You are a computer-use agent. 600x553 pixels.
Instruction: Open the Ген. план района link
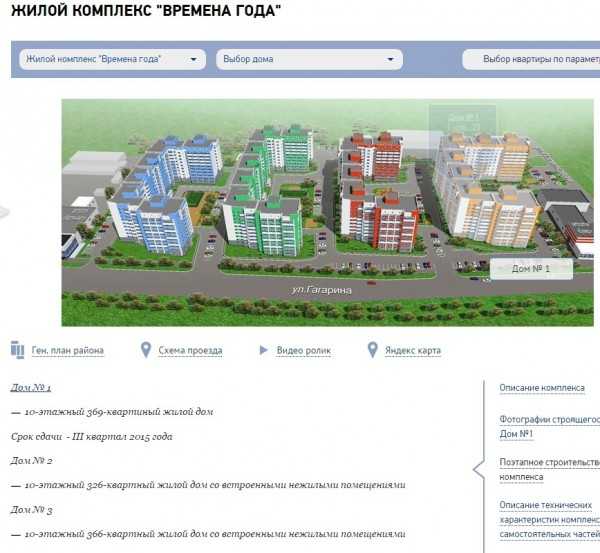click(67, 351)
